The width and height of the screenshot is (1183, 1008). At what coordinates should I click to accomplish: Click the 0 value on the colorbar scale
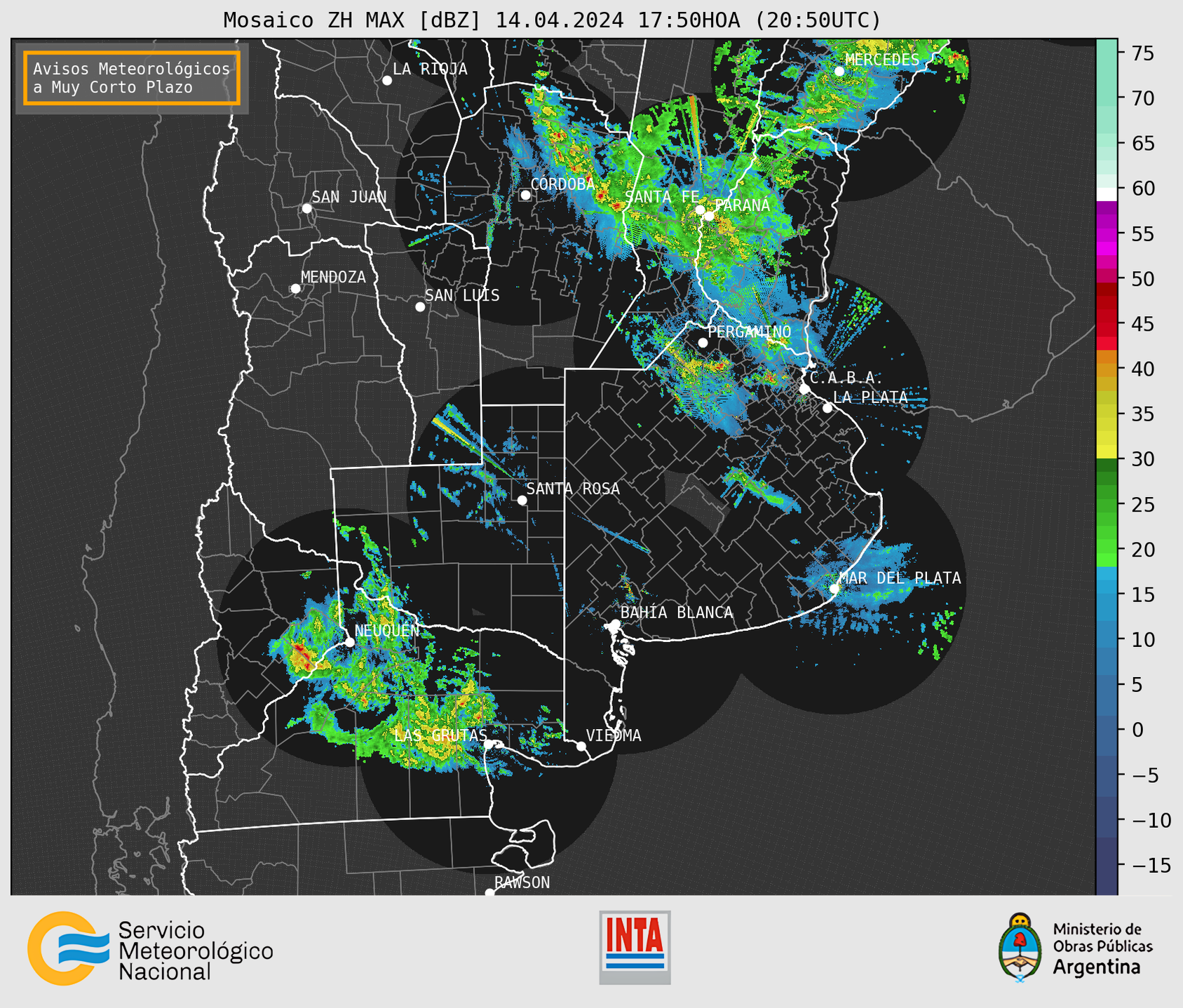pos(1137,730)
